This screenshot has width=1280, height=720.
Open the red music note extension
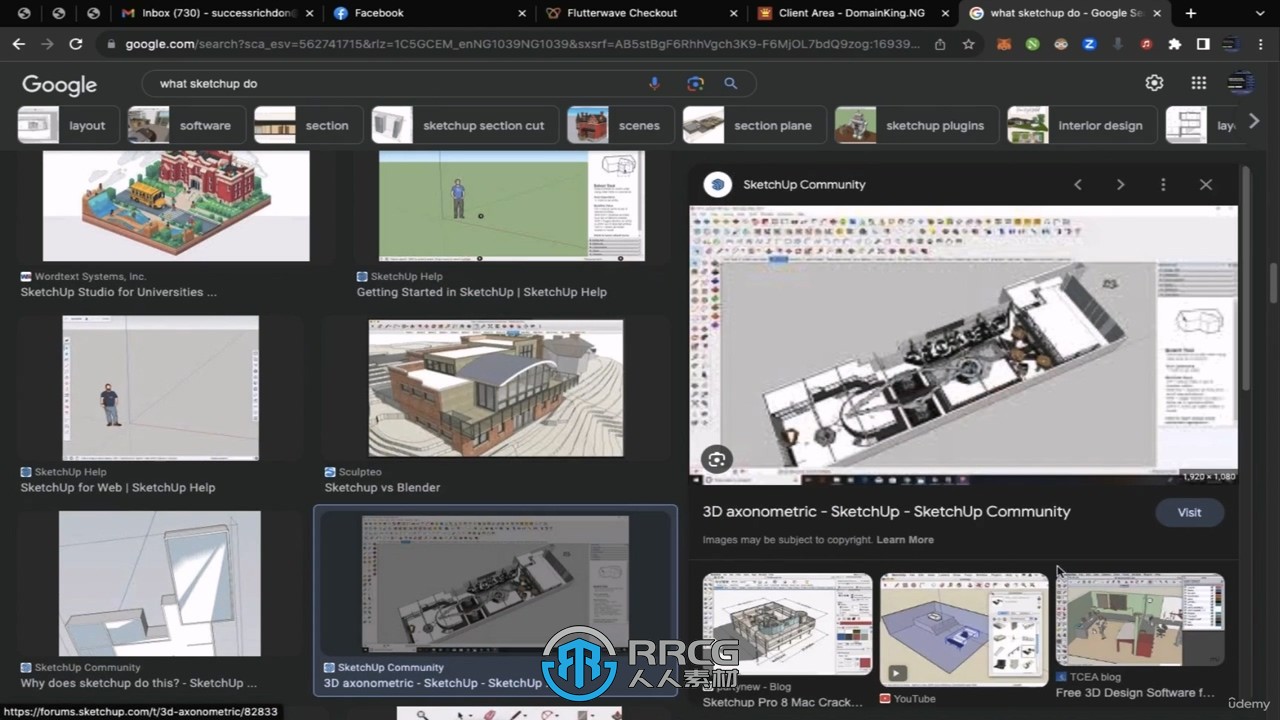[x=1146, y=44]
